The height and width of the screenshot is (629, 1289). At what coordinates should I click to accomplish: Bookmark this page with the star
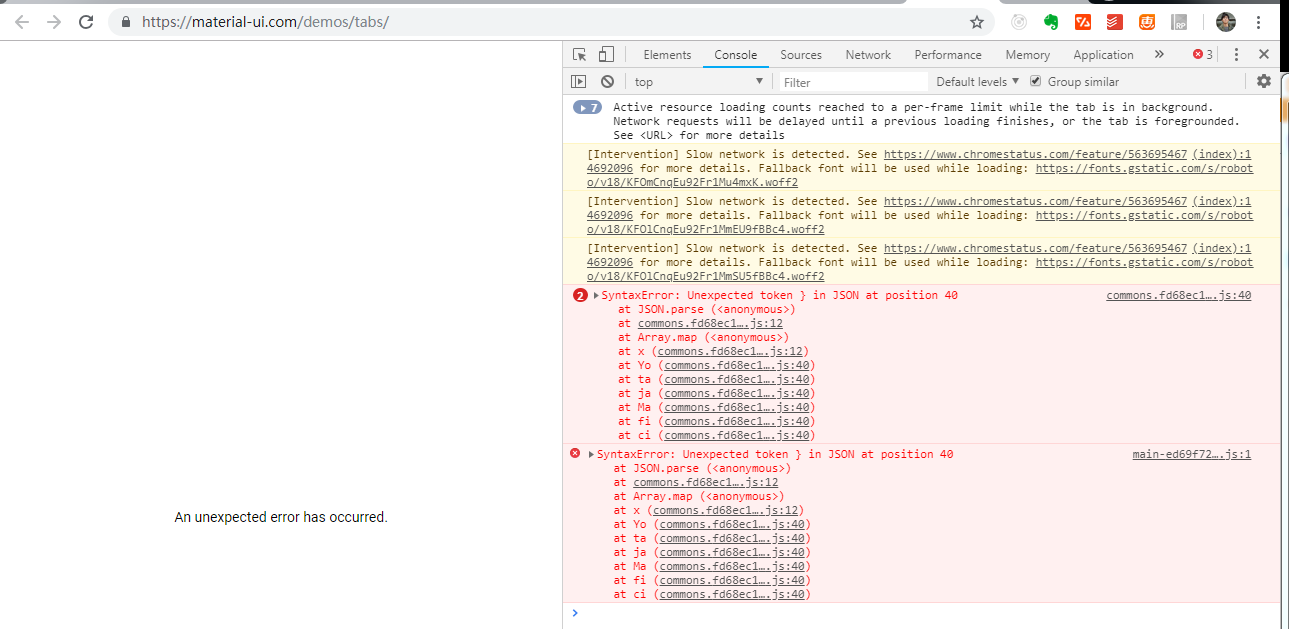tap(976, 21)
